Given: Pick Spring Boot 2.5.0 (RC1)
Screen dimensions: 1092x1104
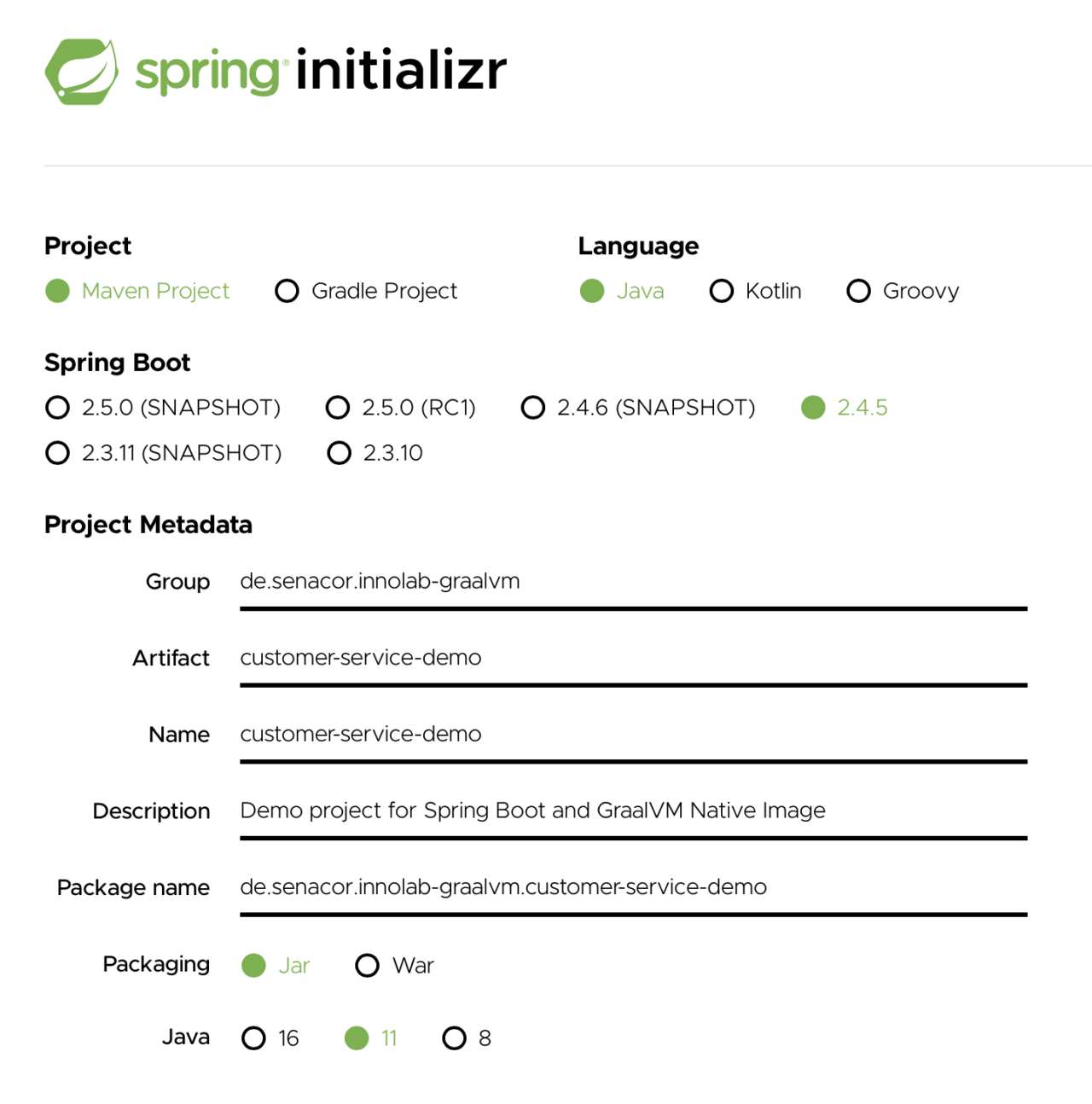Looking at the screenshot, I should pyautogui.click(x=338, y=408).
